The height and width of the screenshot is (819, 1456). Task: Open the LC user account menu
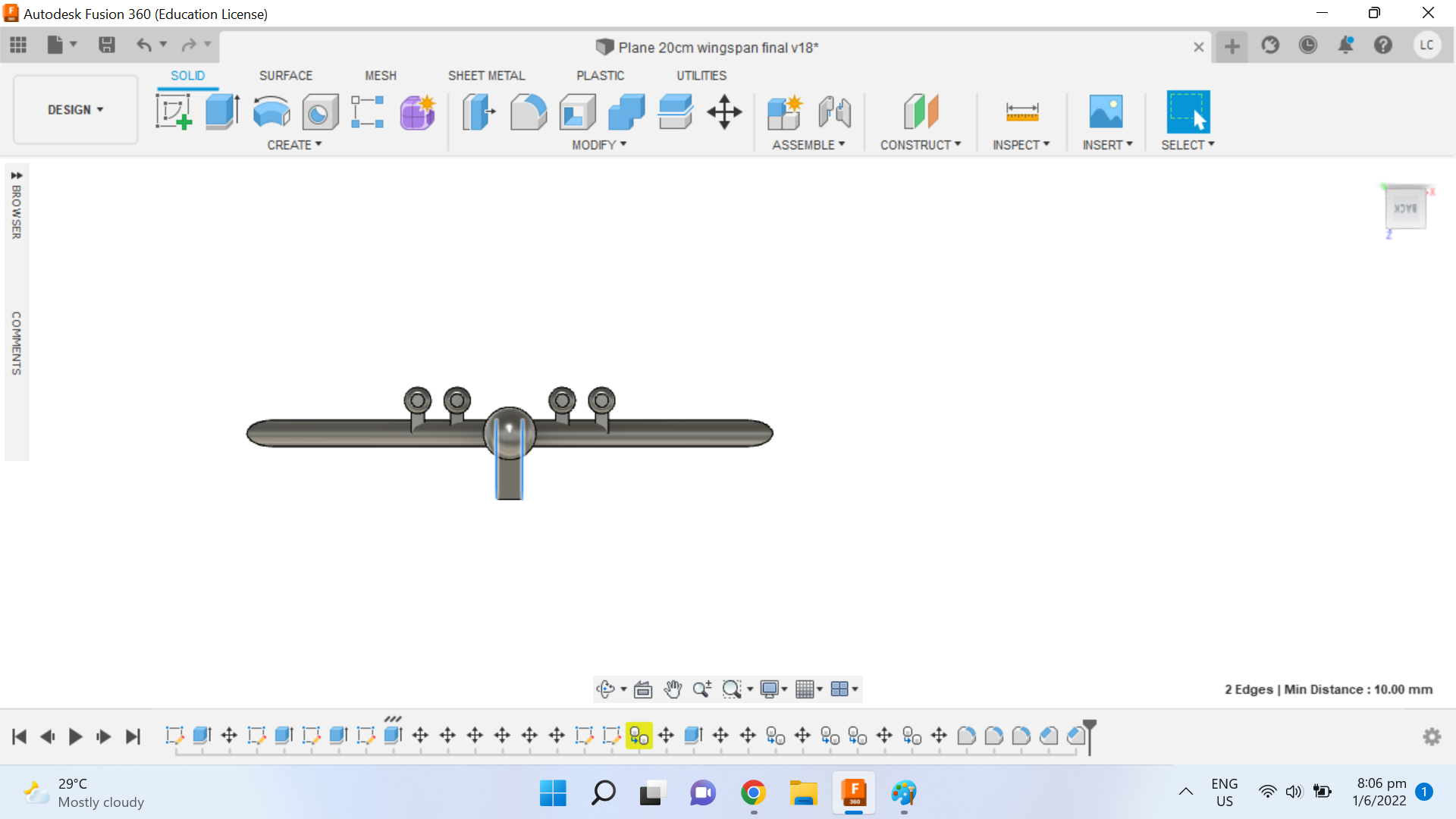1427,45
